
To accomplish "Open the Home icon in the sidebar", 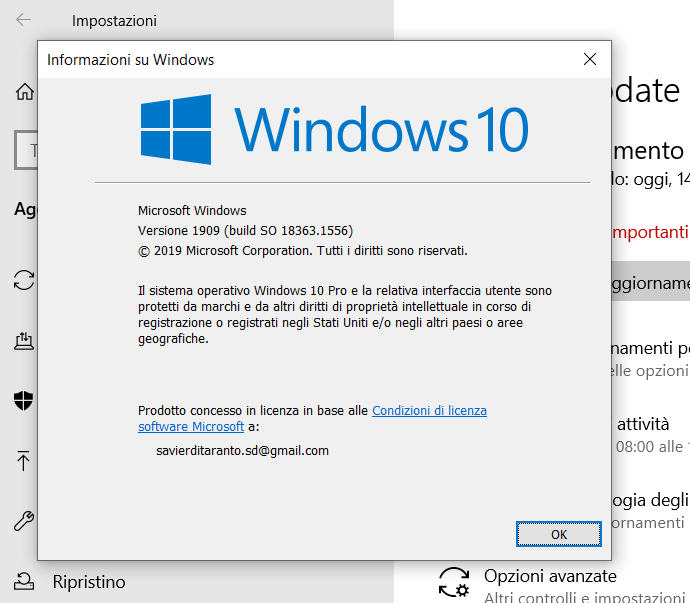I will tap(25, 92).
